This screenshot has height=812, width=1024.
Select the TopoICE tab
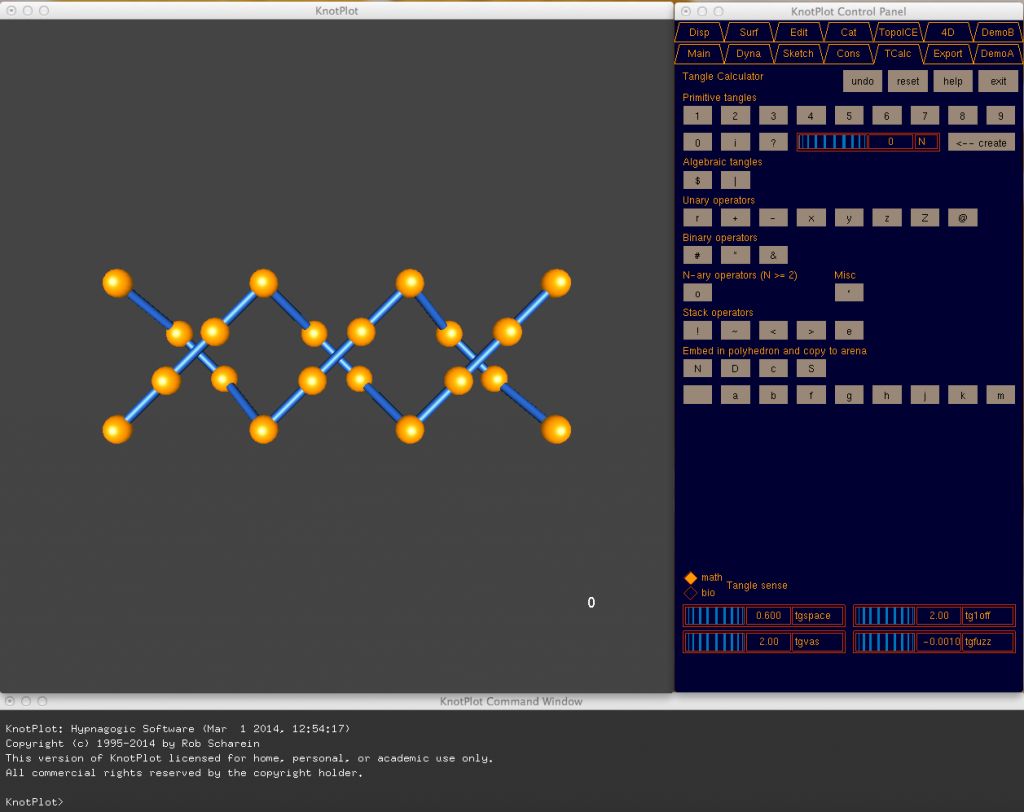[x=898, y=32]
